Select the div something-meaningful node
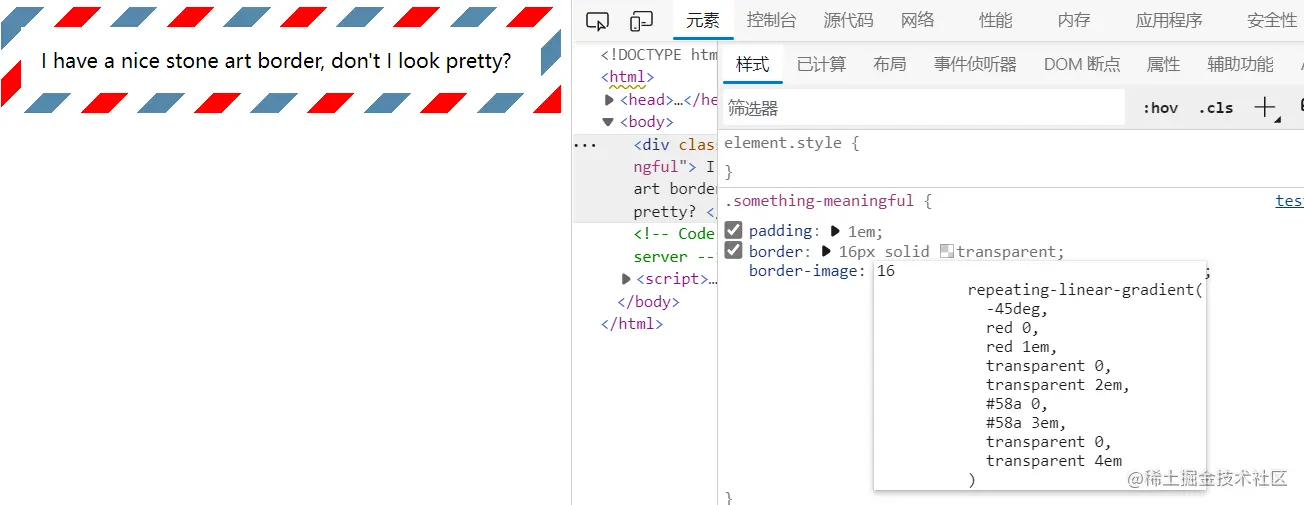This screenshot has width=1304, height=505. coord(645,177)
